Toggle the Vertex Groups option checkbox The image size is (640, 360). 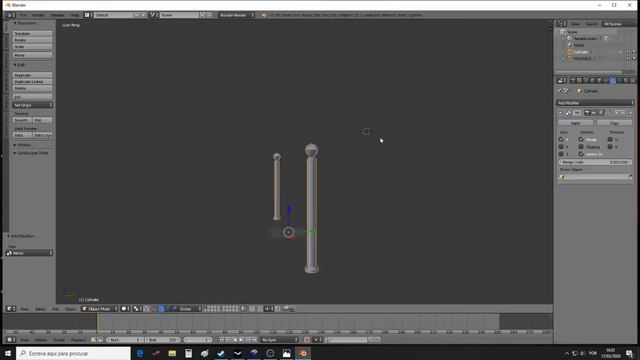[x=581, y=154]
